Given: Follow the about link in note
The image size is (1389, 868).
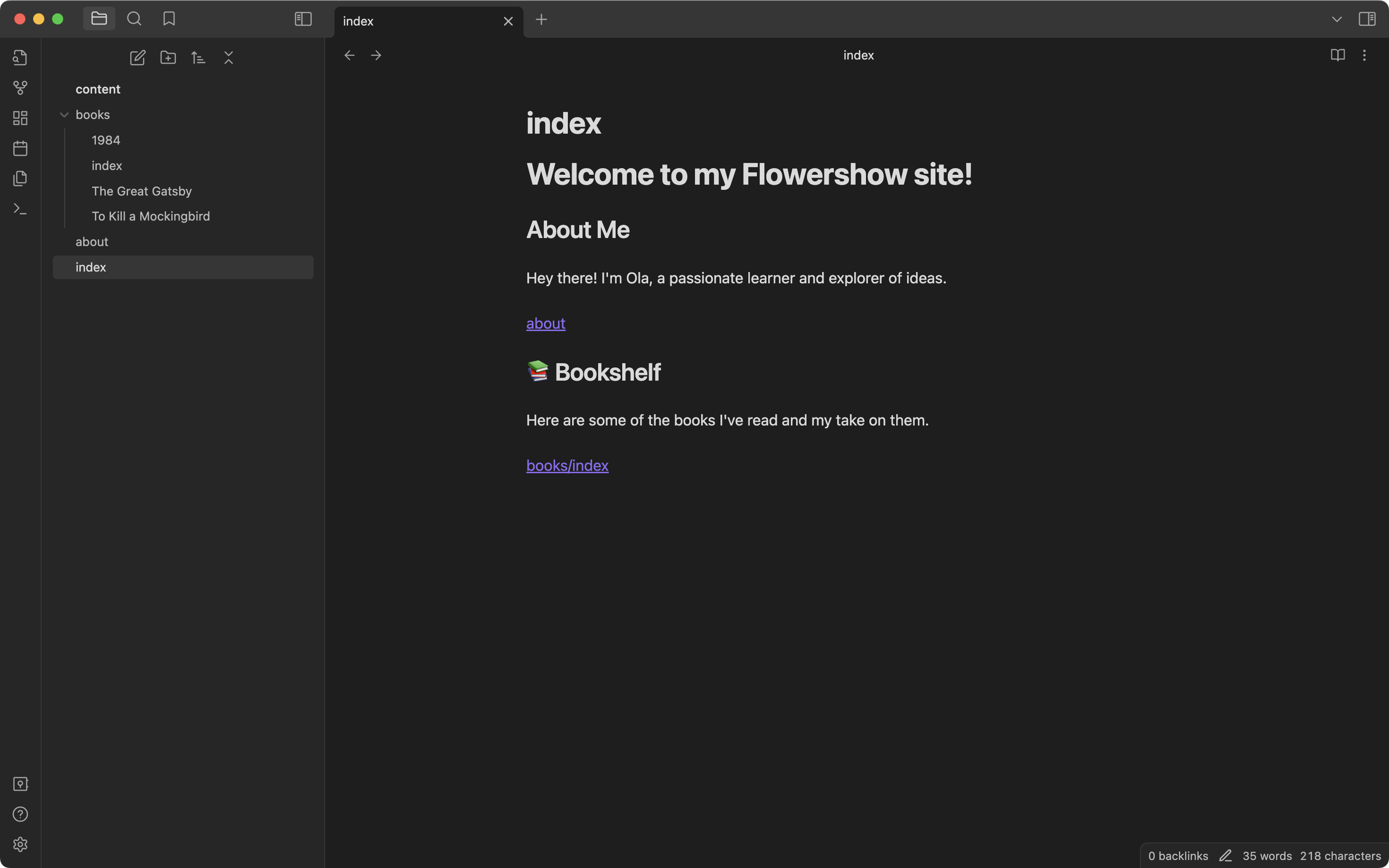Looking at the screenshot, I should tap(546, 324).
